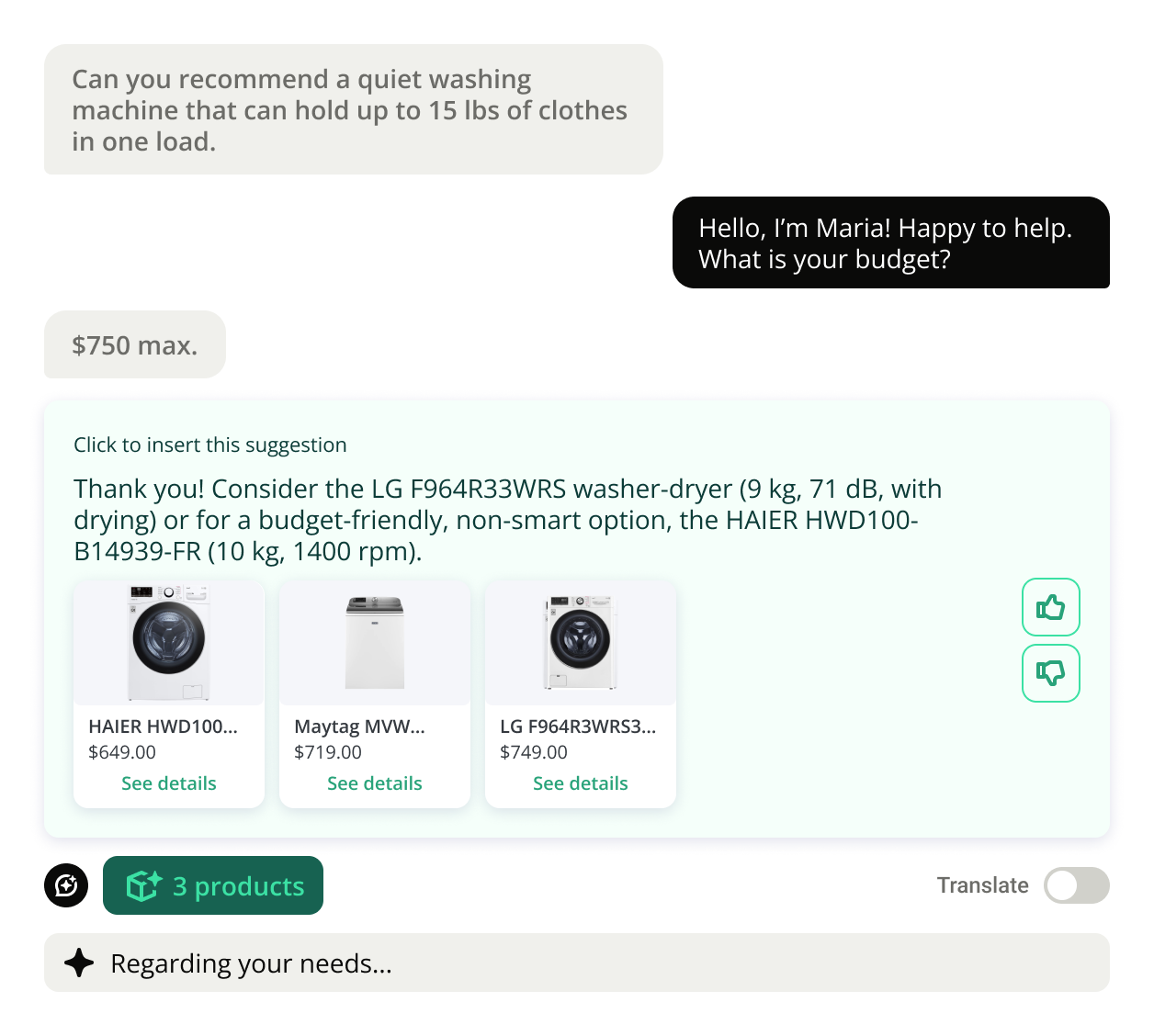Open the AI assistant sparkle chat icon

click(x=66, y=885)
